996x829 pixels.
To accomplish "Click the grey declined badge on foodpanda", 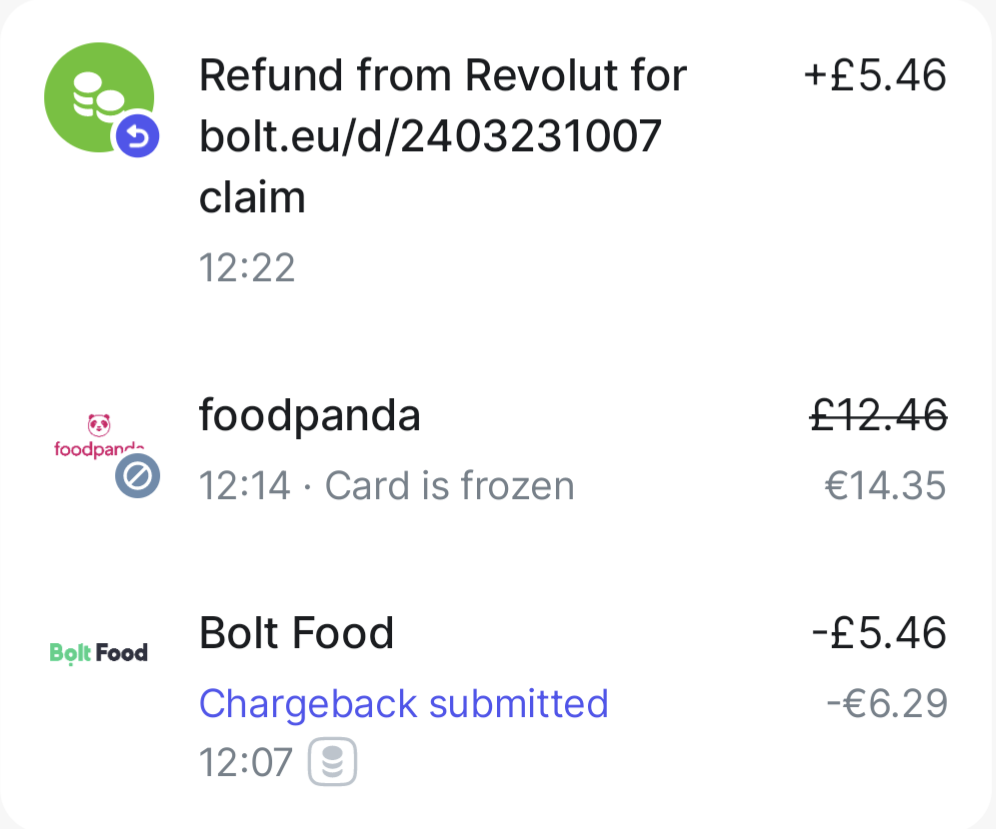I will coord(138,478).
